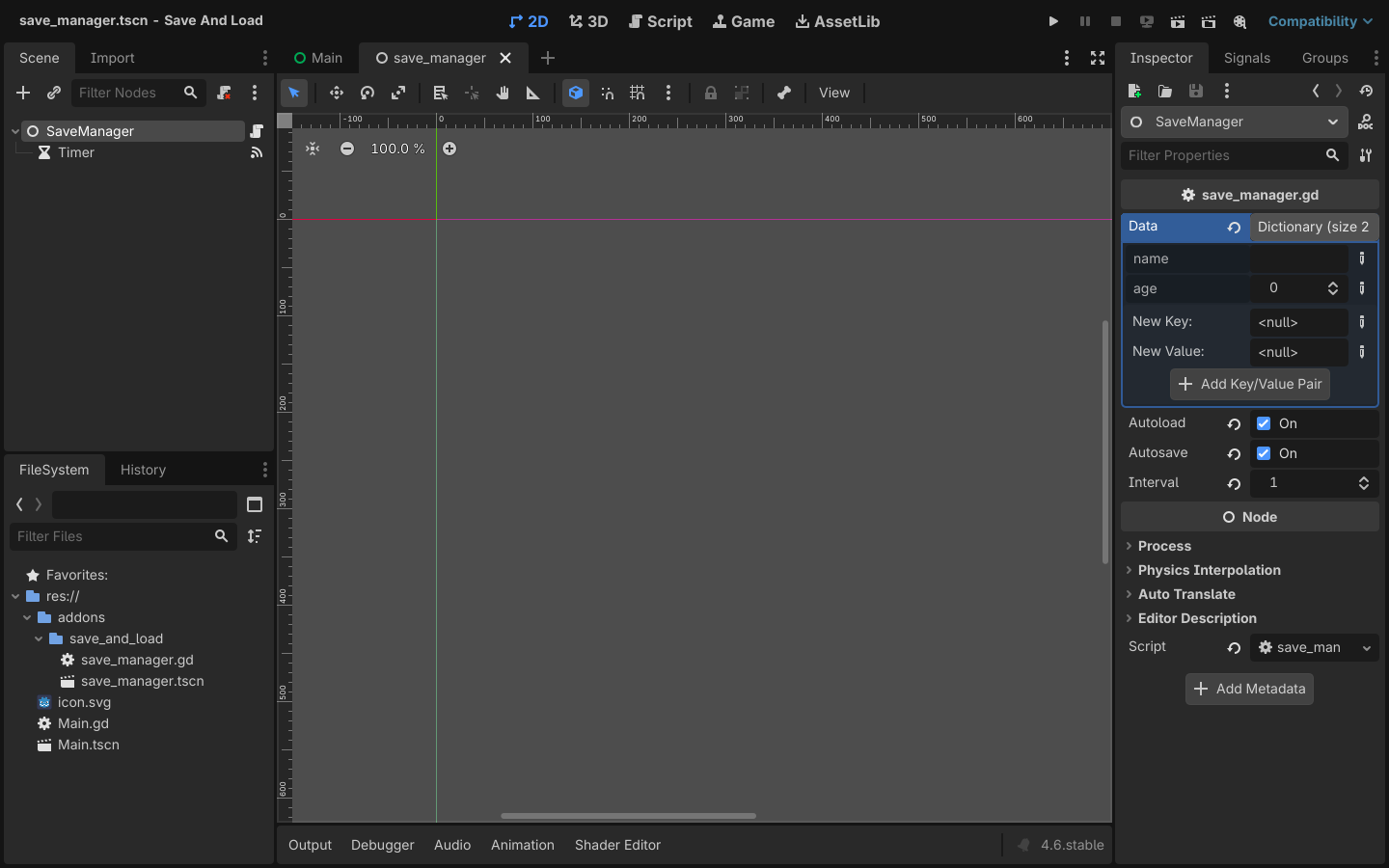This screenshot has width=1389, height=868.
Task: Switch to the Import tab
Action: click(113, 58)
